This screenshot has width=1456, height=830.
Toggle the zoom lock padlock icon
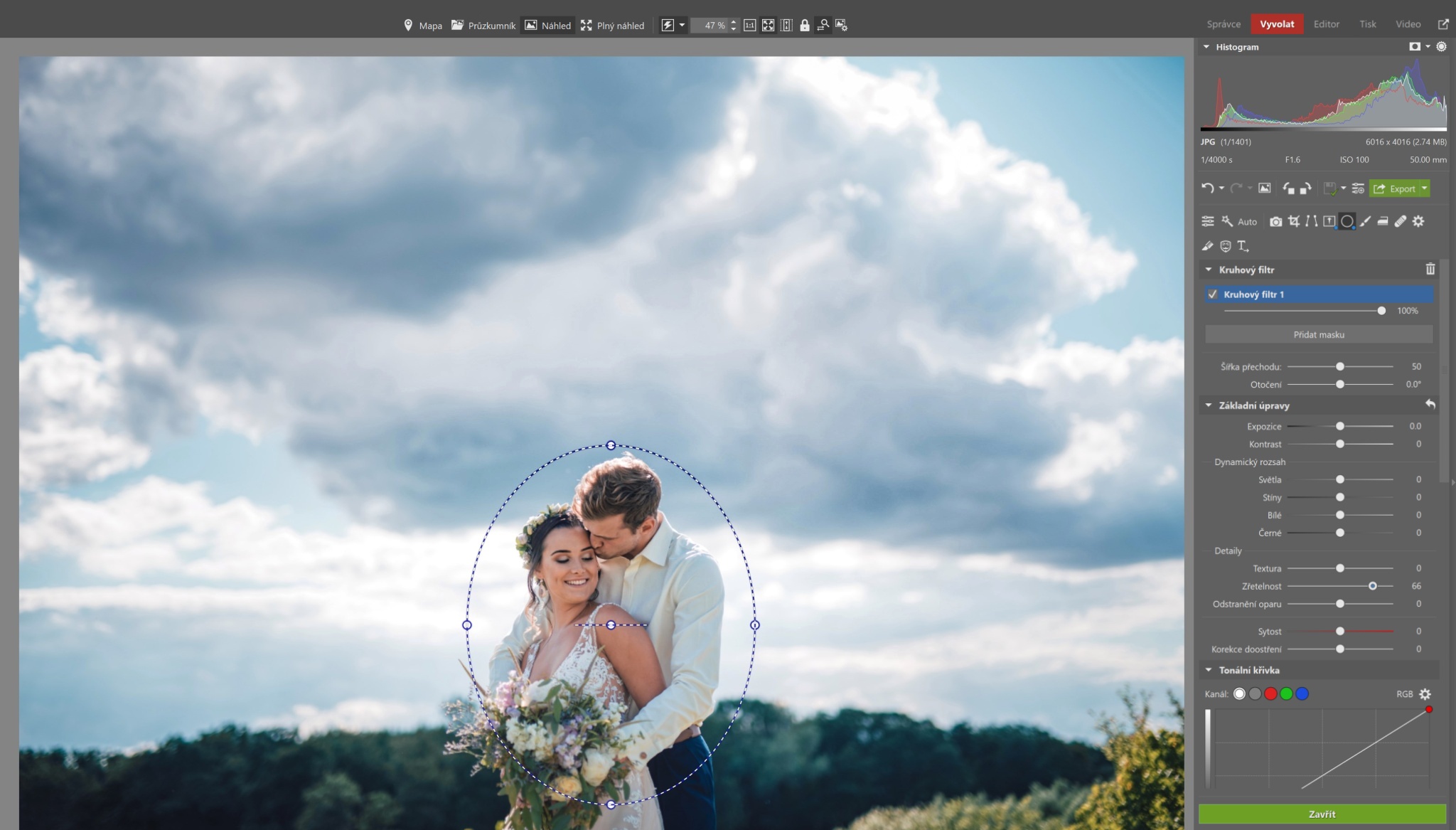tap(804, 26)
